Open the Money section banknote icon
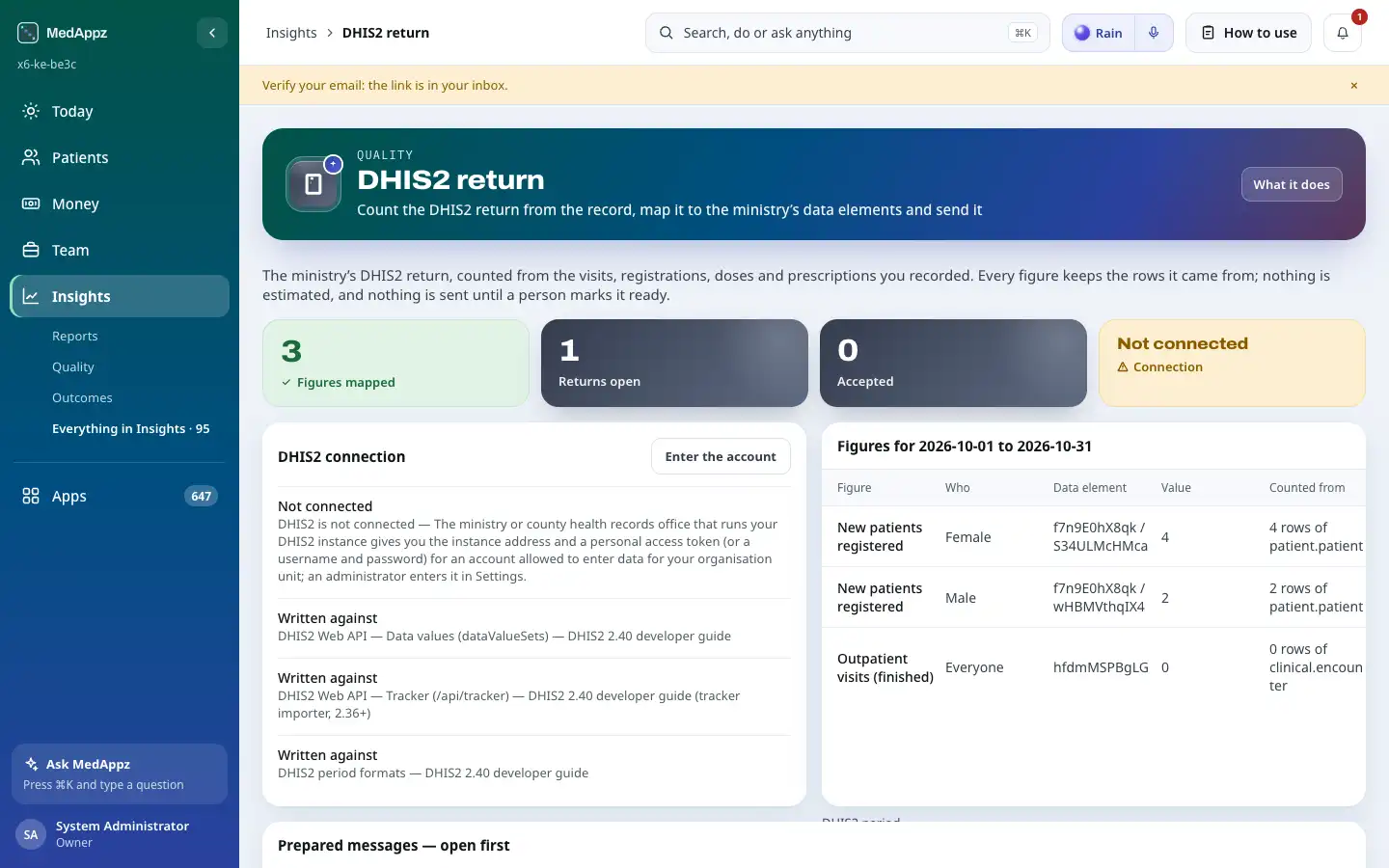The image size is (1389, 868). (x=31, y=203)
